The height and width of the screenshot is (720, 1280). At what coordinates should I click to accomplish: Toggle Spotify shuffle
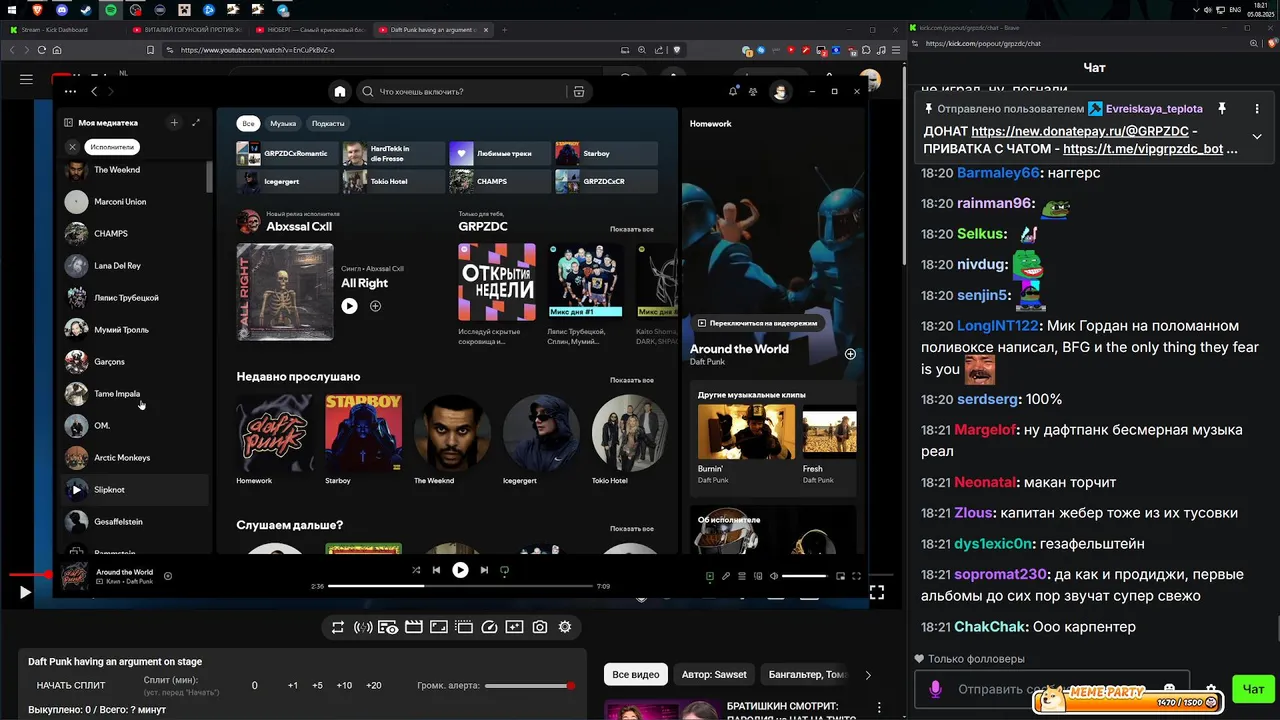pos(416,570)
